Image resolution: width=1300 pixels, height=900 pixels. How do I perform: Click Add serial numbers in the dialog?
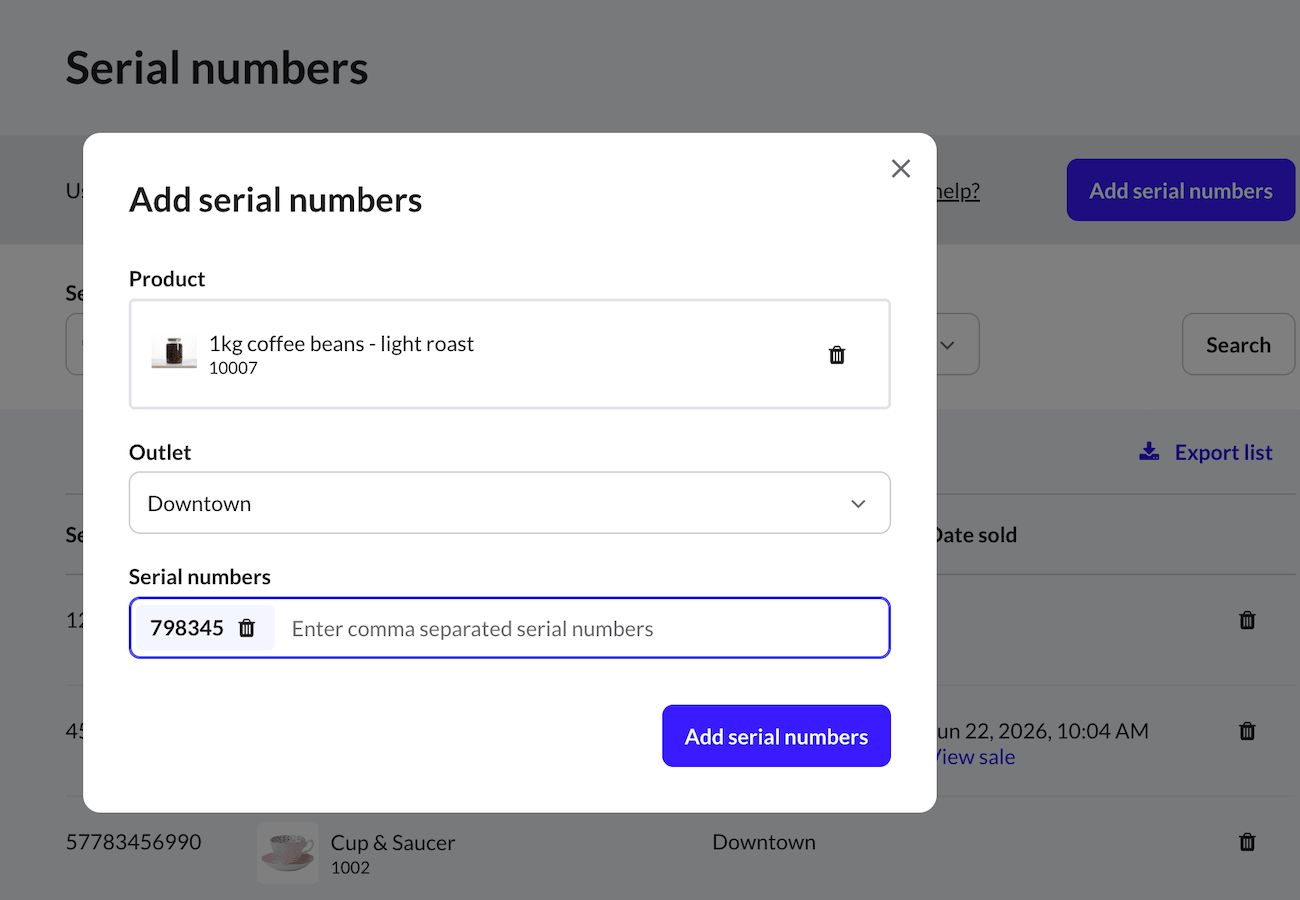pyautogui.click(x=776, y=736)
